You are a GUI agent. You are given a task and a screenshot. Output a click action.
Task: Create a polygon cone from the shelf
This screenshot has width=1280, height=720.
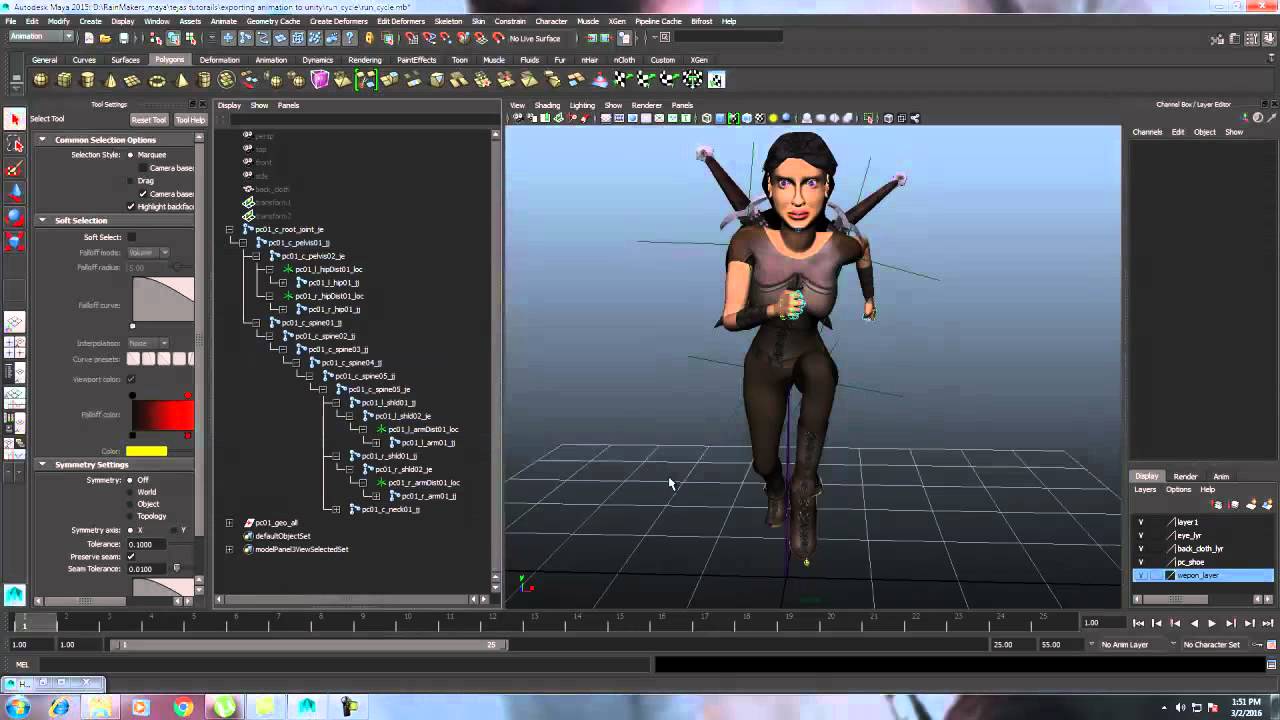[x=110, y=80]
